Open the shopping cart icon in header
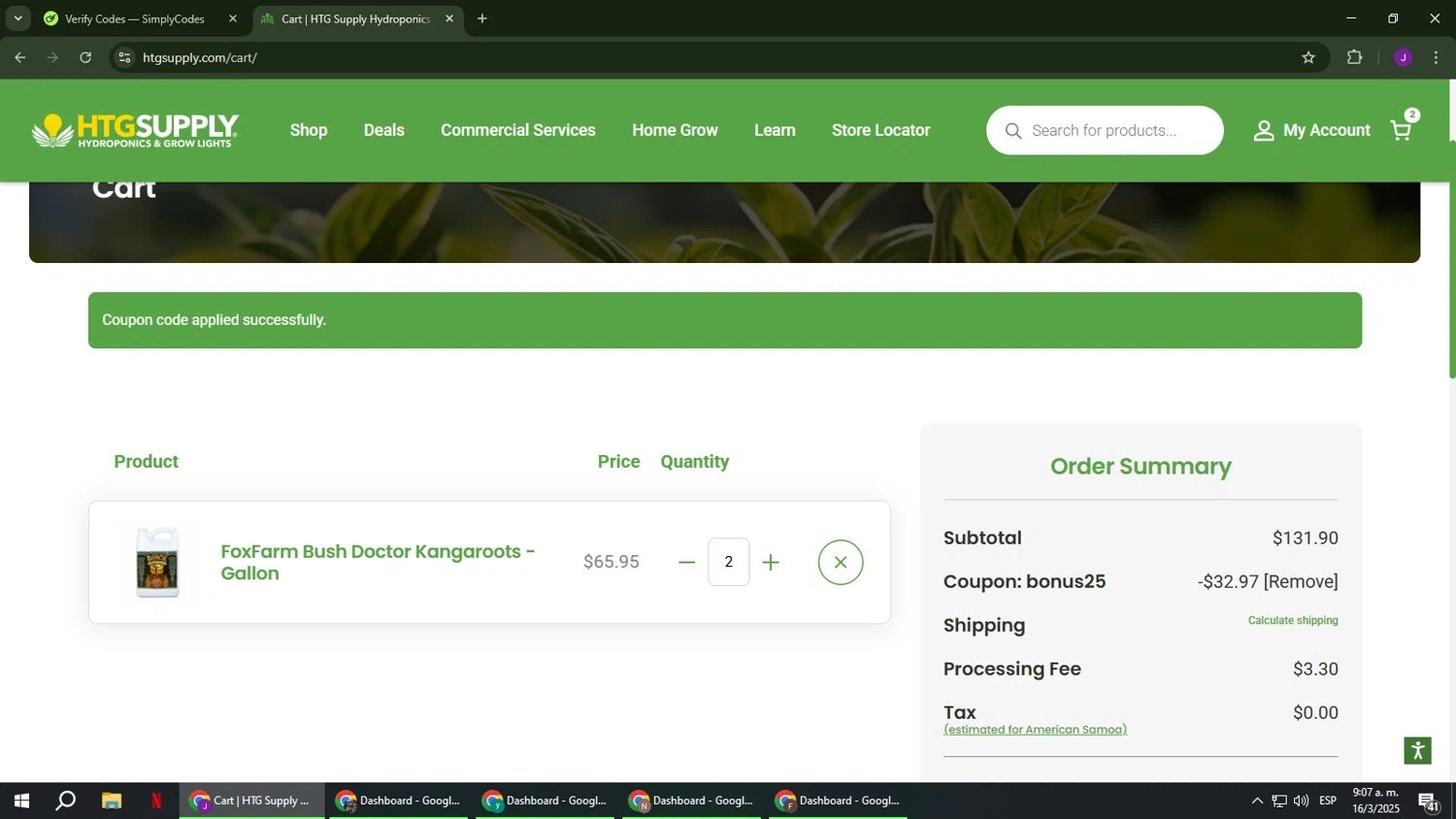1456x819 pixels. coord(1402,130)
